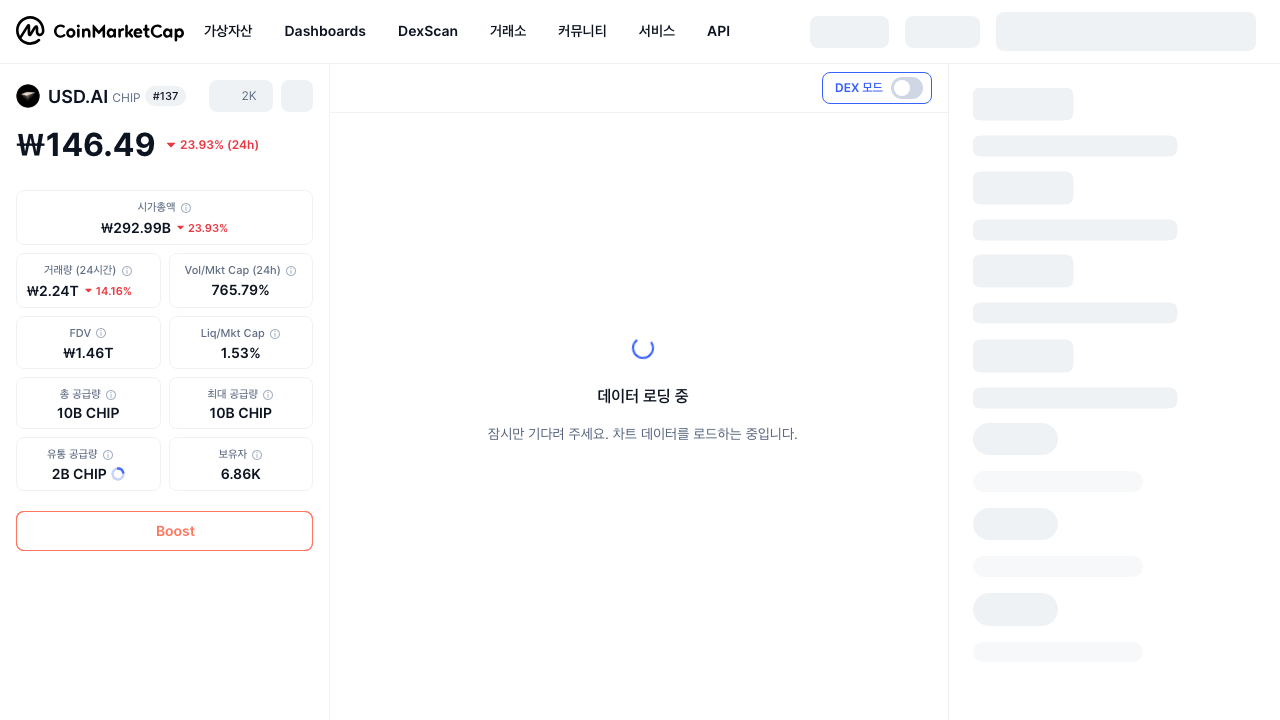Click the 2K watchlist button

(x=241, y=96)
